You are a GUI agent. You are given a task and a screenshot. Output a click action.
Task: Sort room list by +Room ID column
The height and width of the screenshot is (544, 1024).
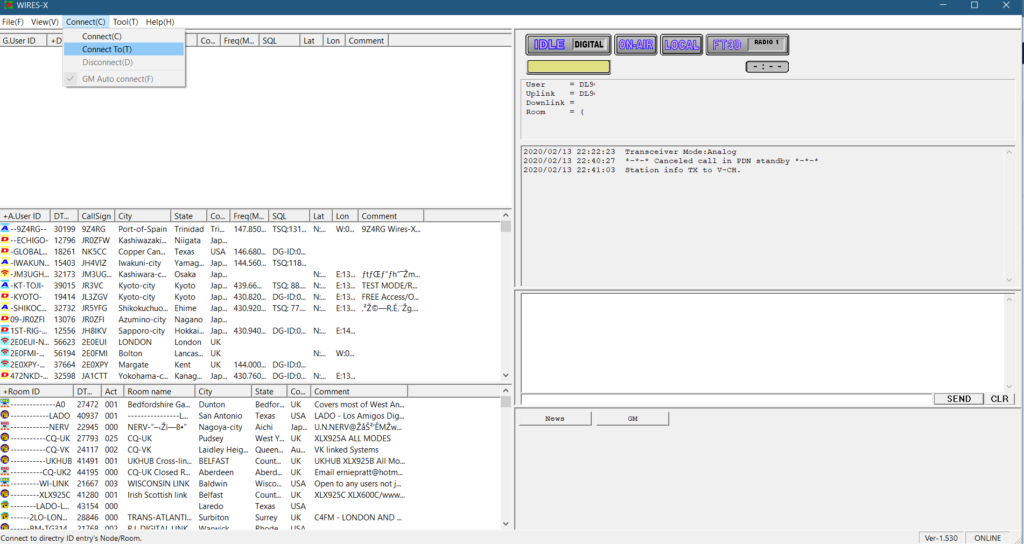36,392
